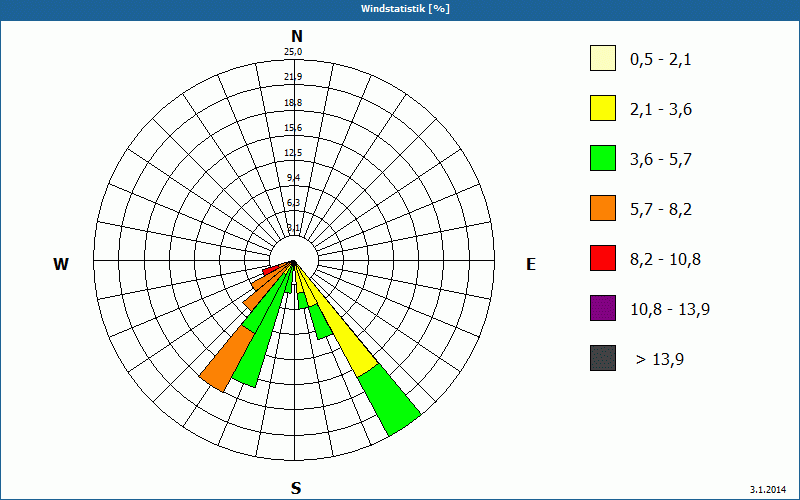Click the legend label '3,6 - 5,7'
The width and height of the screenshot is (800, 500).
pos(661,160)
